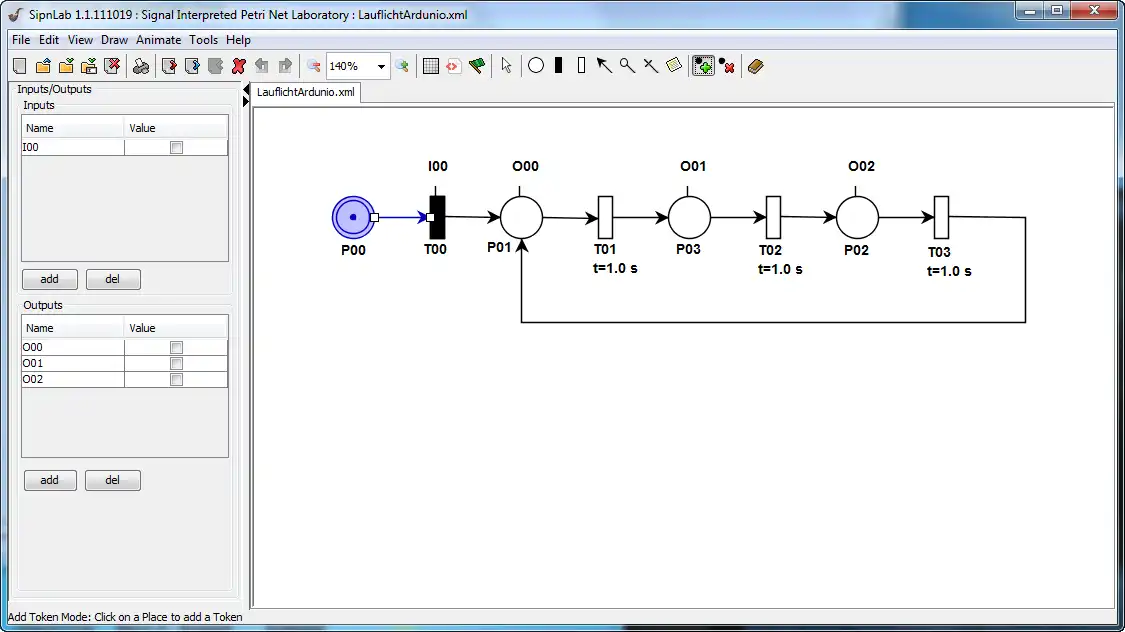
Task: Click the Open file icon
Action: point(43,66)
